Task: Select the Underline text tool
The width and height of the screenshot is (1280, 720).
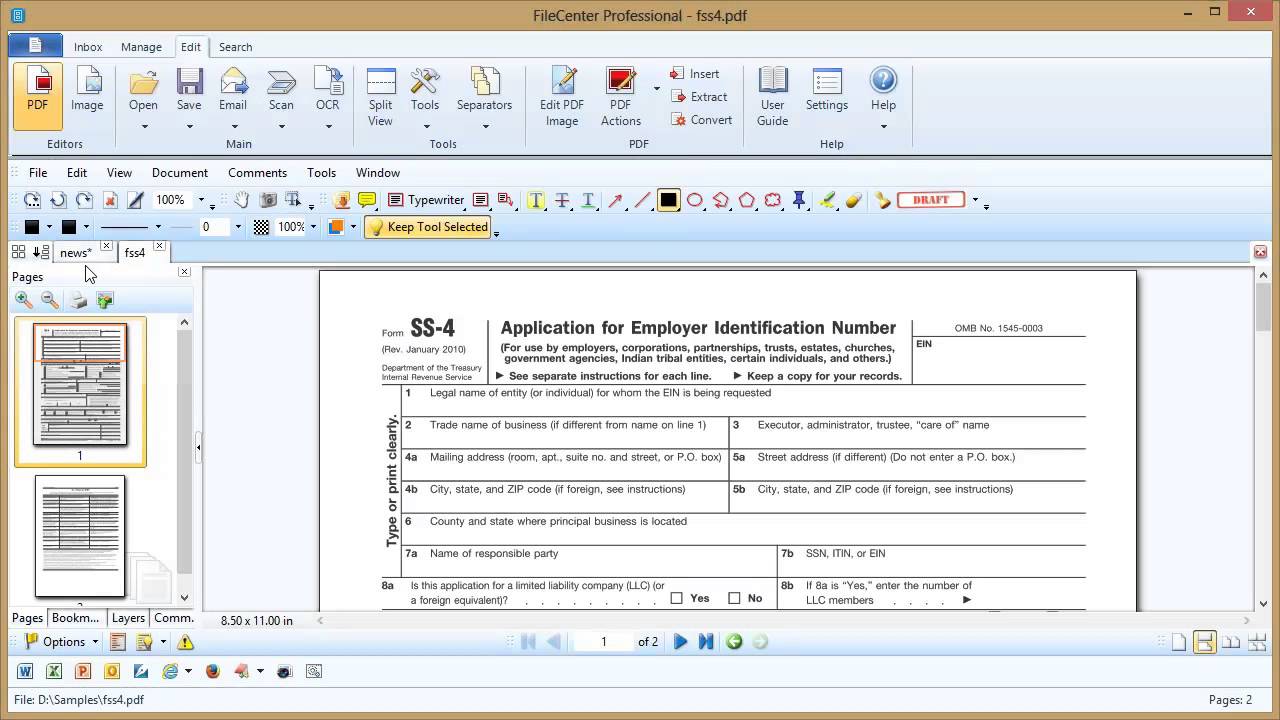Action: [588, 200]
